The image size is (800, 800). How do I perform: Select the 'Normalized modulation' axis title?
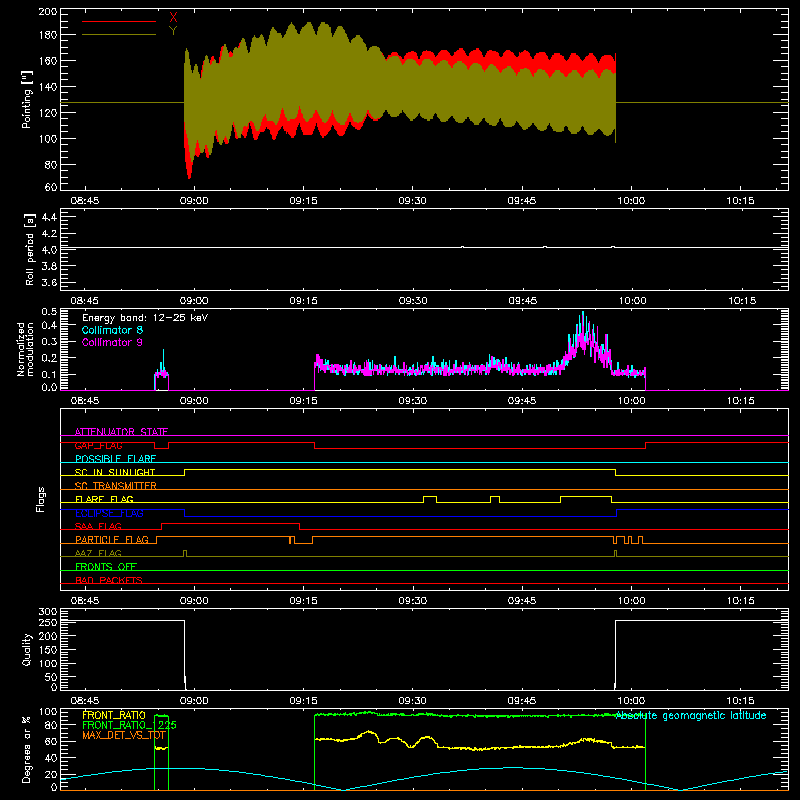26,349
